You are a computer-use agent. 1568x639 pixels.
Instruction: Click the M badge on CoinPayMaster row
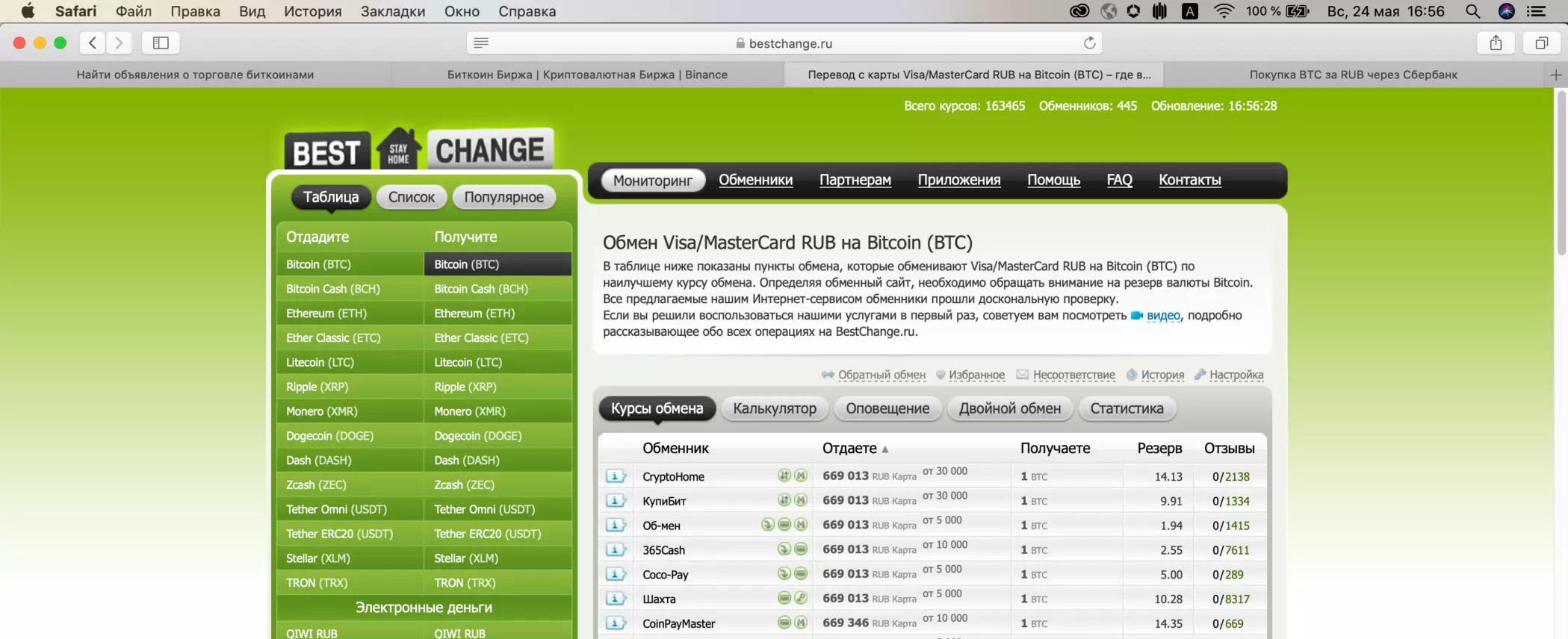[x=801, y=623]
